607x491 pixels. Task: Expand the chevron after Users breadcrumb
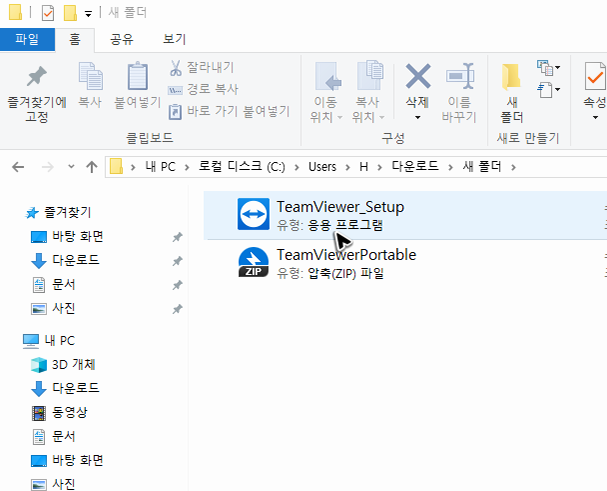coord(347,167)
